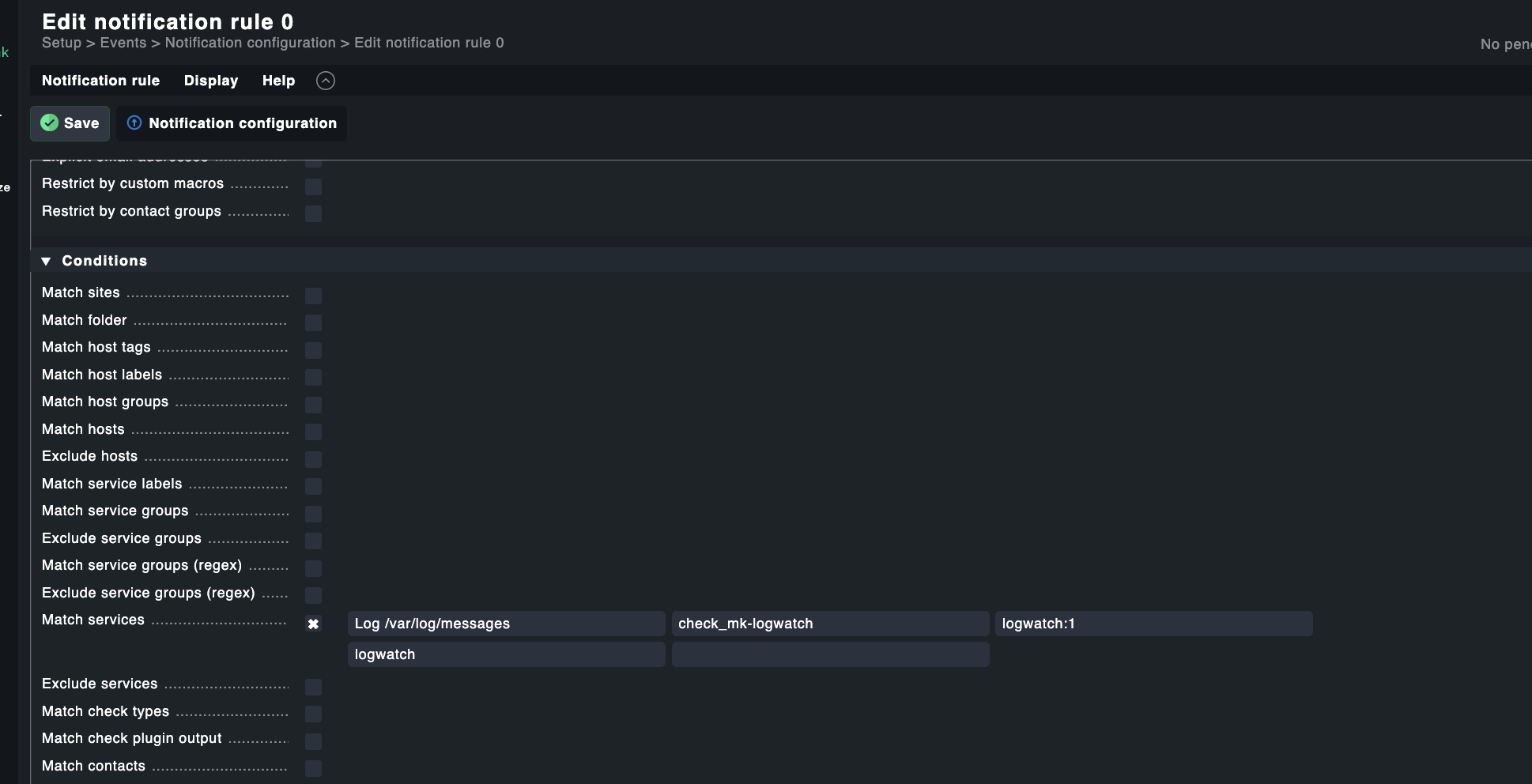Click the 'Log /var/log/messages' service field

point(506,624)
